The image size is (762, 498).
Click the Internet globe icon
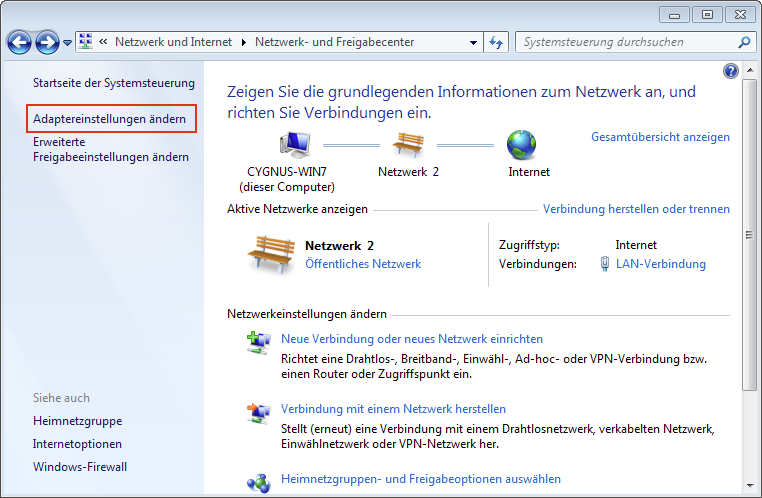coord(521,145)
